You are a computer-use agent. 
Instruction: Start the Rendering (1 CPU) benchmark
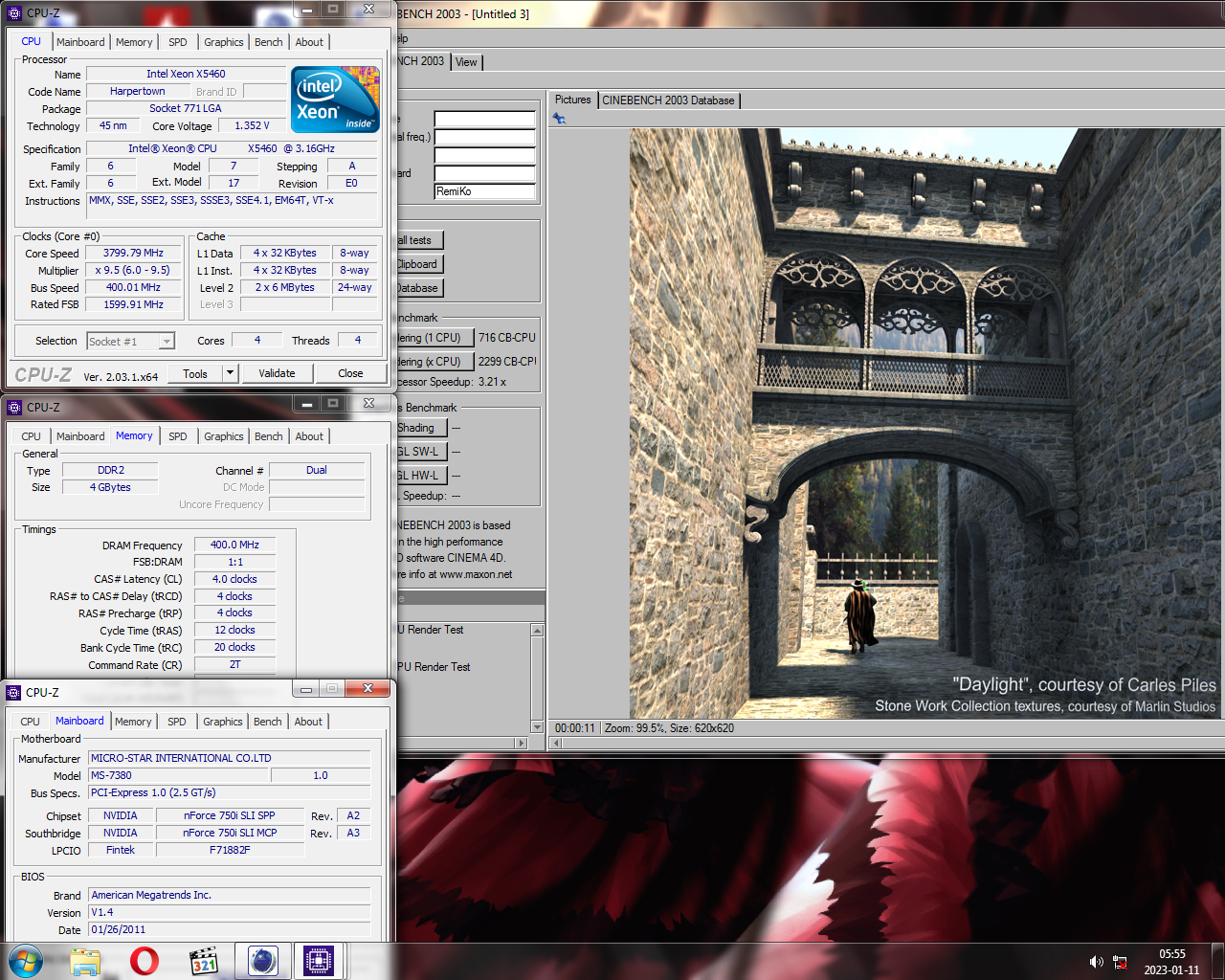[435, 338]
